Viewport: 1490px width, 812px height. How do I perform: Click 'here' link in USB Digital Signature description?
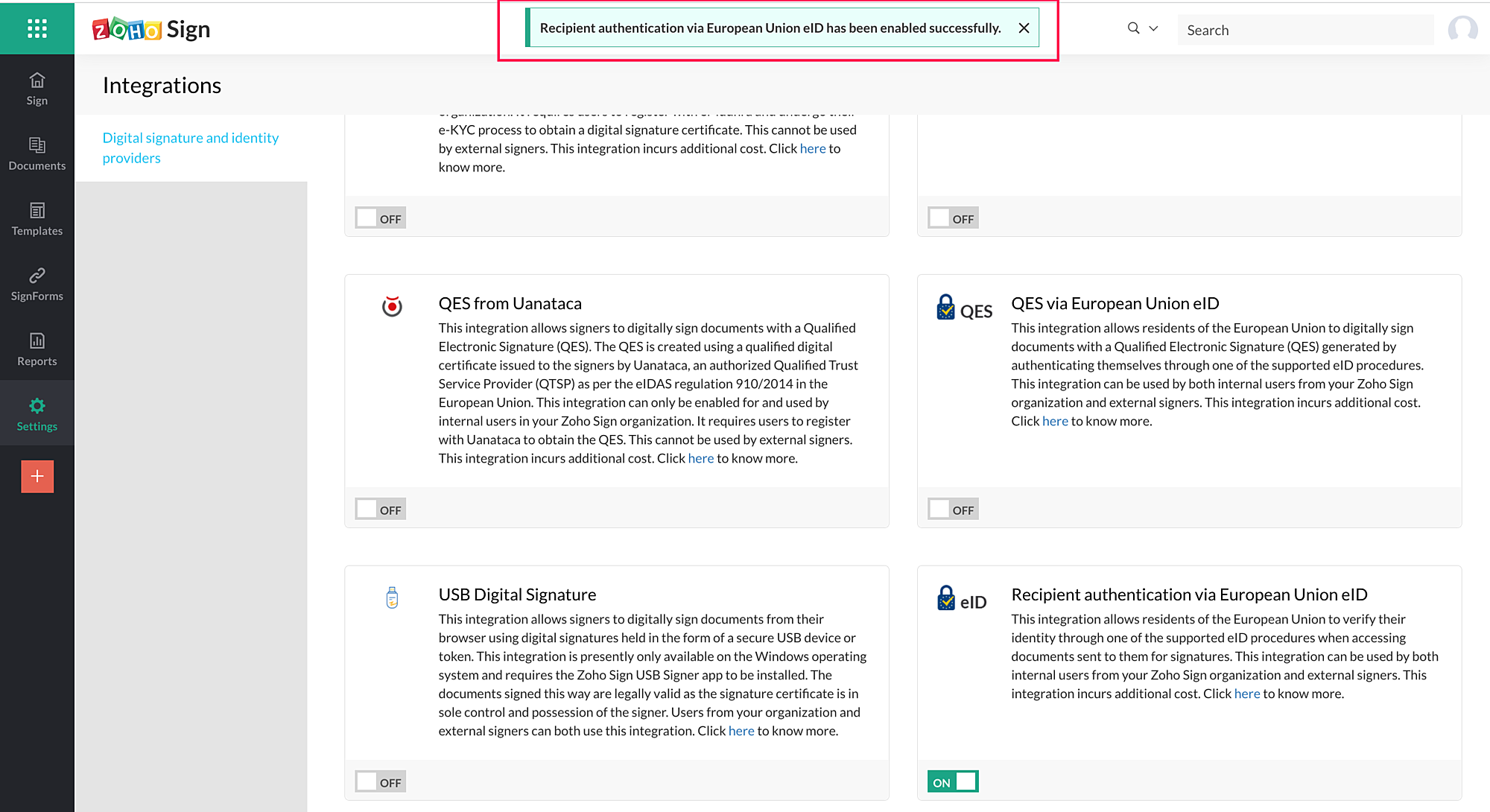741,731
